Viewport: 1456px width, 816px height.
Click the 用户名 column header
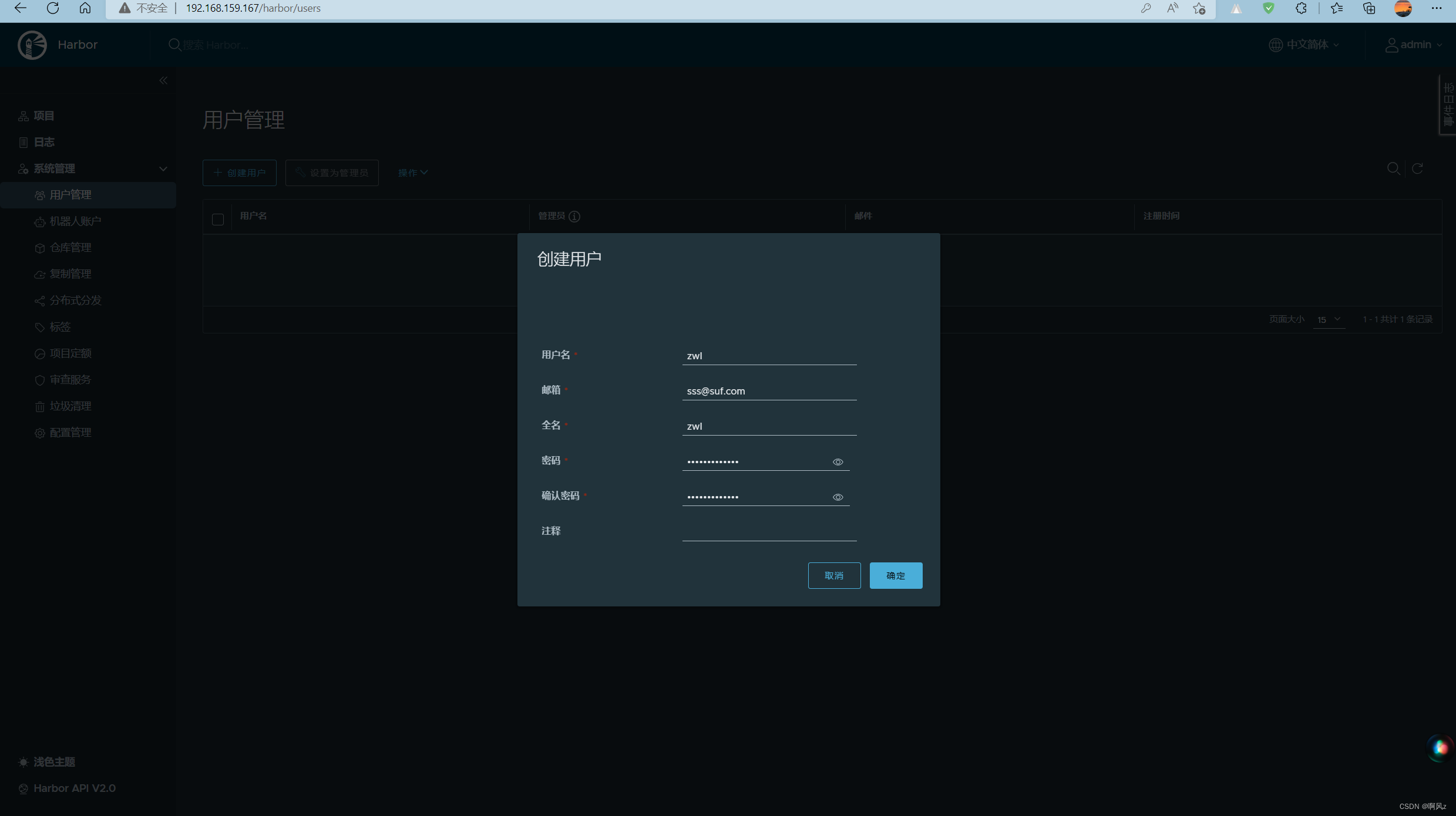pos(253,216)
